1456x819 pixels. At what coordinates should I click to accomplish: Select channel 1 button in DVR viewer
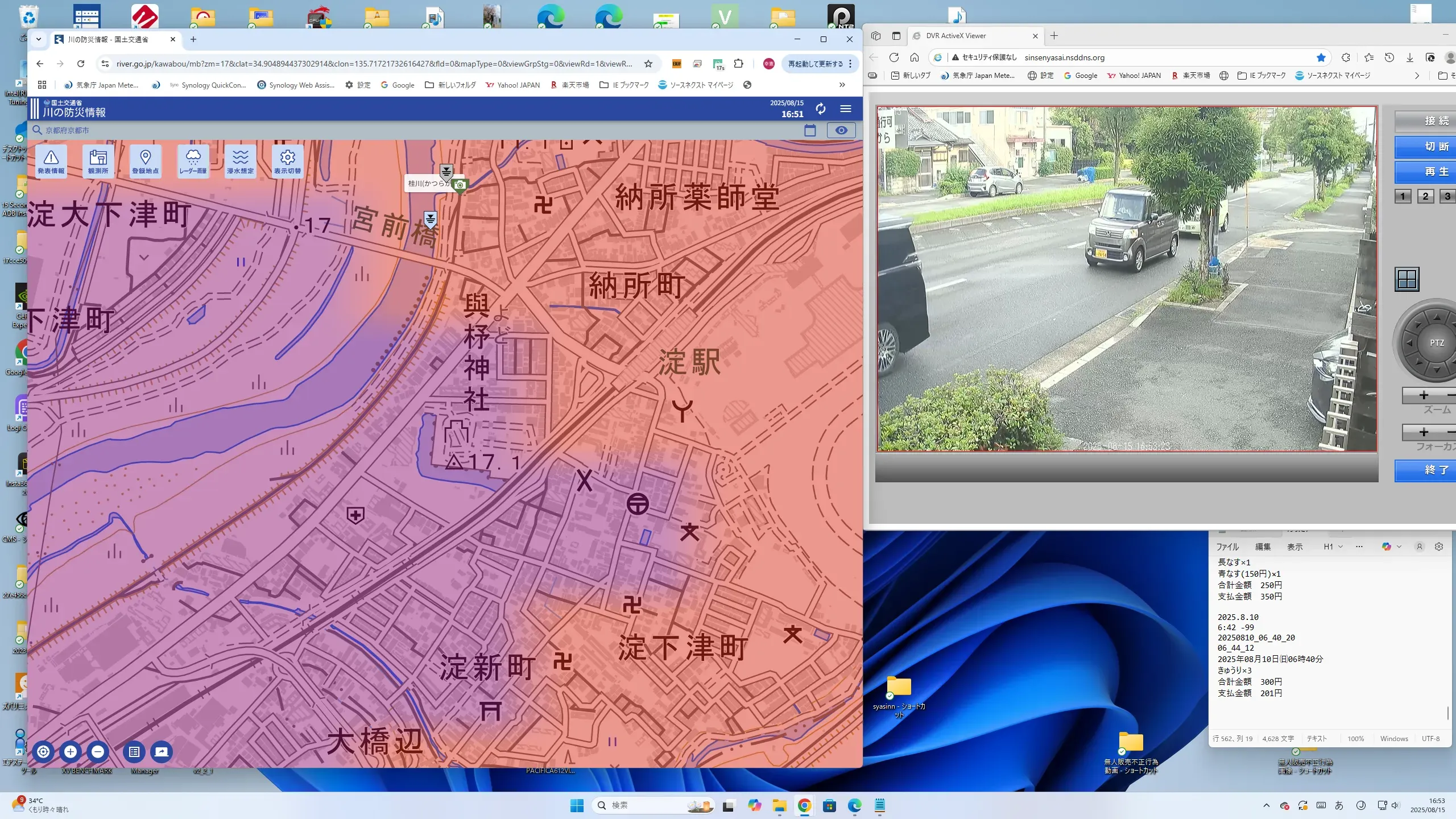[x=1403, y=196]
